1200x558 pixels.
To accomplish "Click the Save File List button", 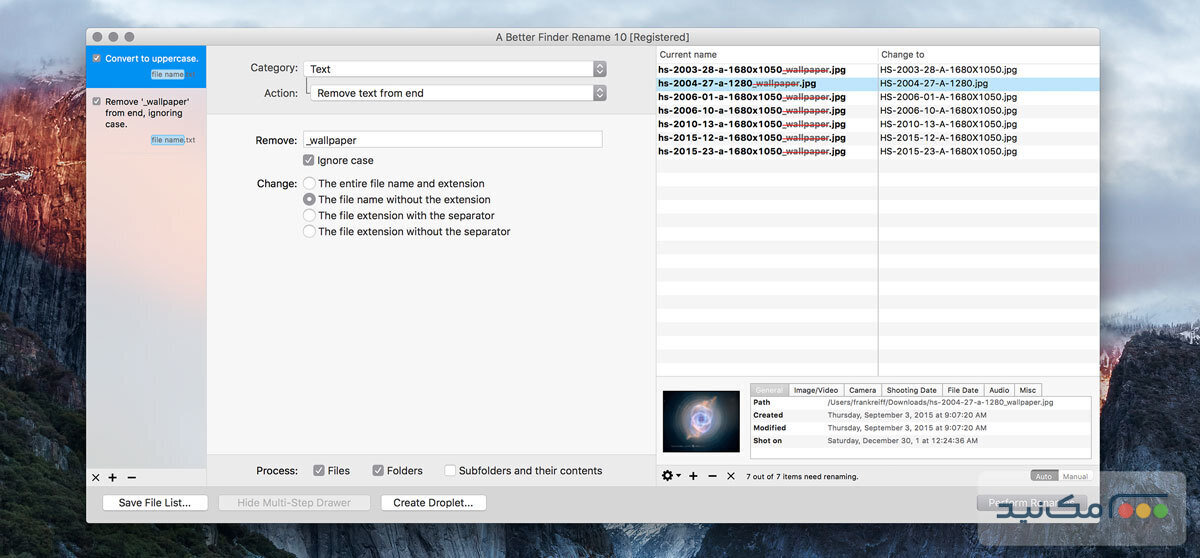I will pos(155,503).
